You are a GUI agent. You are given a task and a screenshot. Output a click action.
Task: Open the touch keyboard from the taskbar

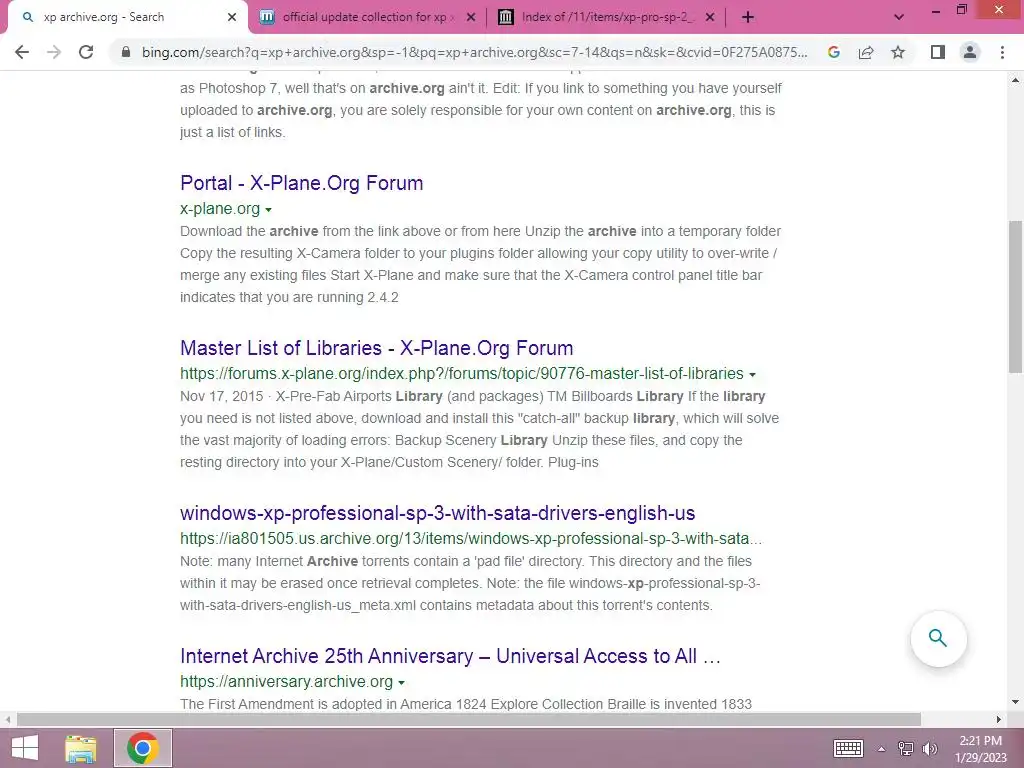pos(848,748)
